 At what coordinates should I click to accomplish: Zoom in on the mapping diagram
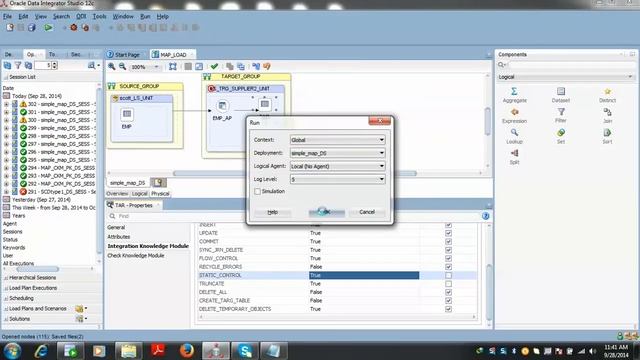pyautogui.click(x=111, y=67)
